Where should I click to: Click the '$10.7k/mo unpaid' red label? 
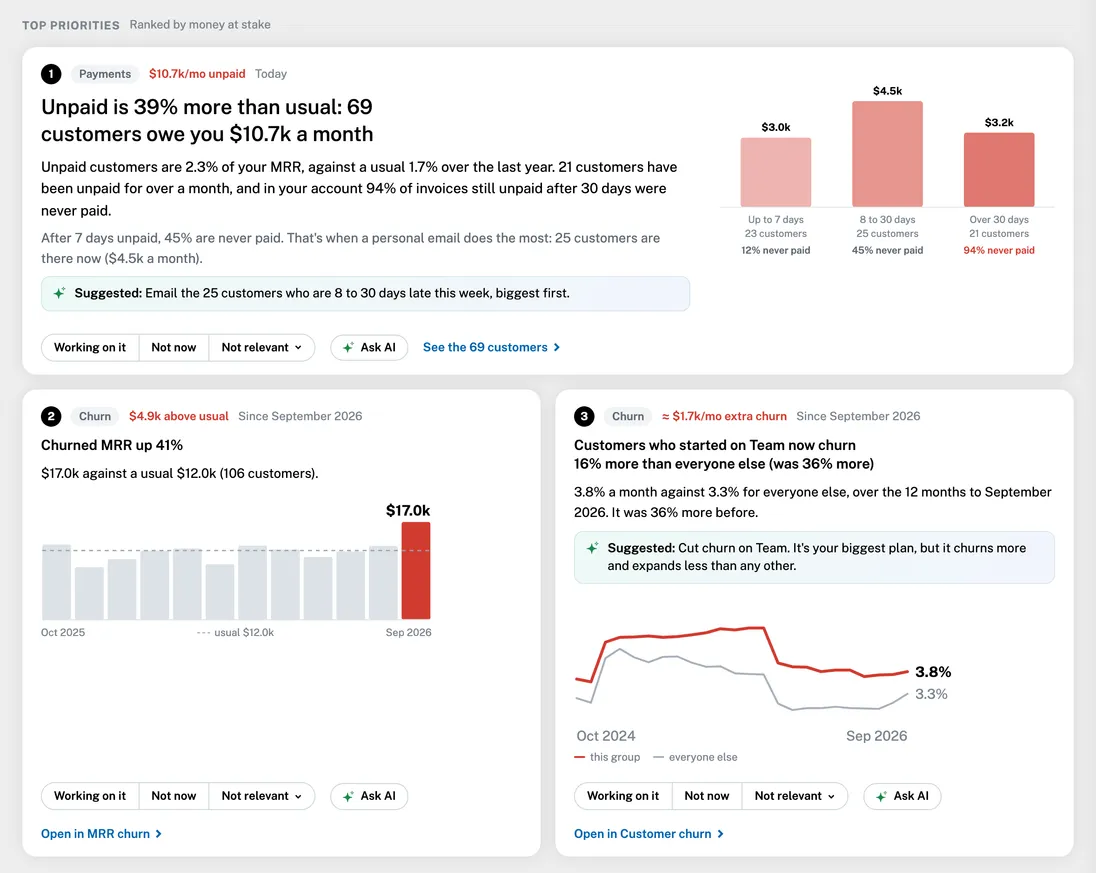click(x=197, y=74)
